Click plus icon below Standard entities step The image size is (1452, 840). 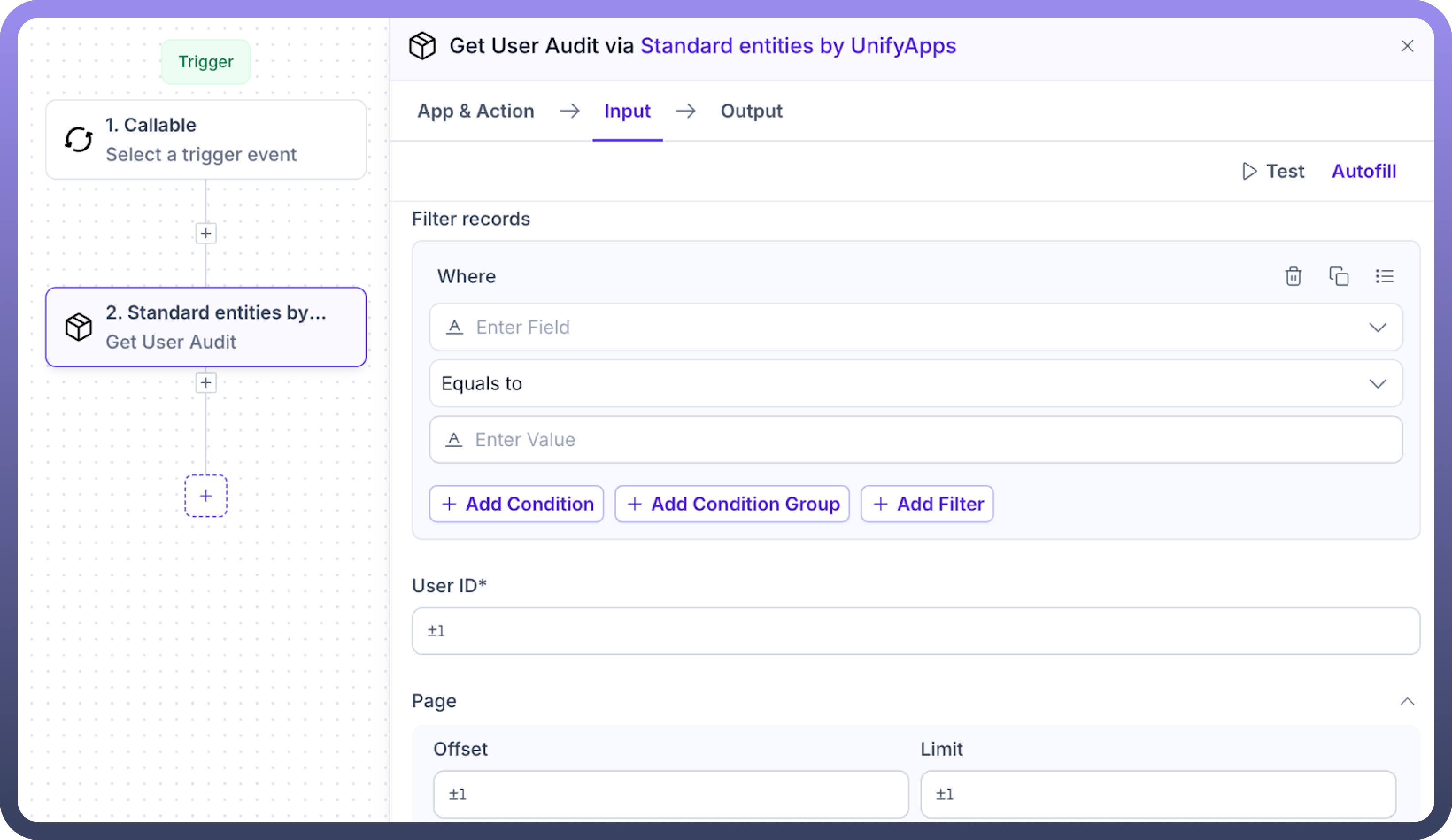[206, 382]
